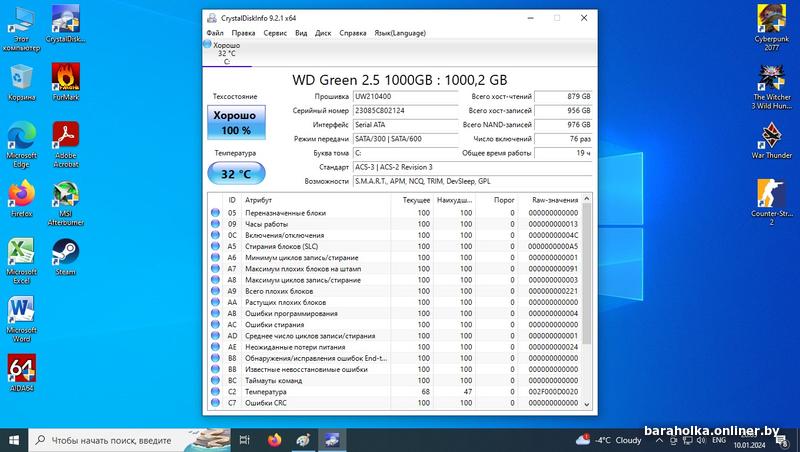Click the Текущее column header
The width and height of the screenshot is (800, 452).
(412, 200)
